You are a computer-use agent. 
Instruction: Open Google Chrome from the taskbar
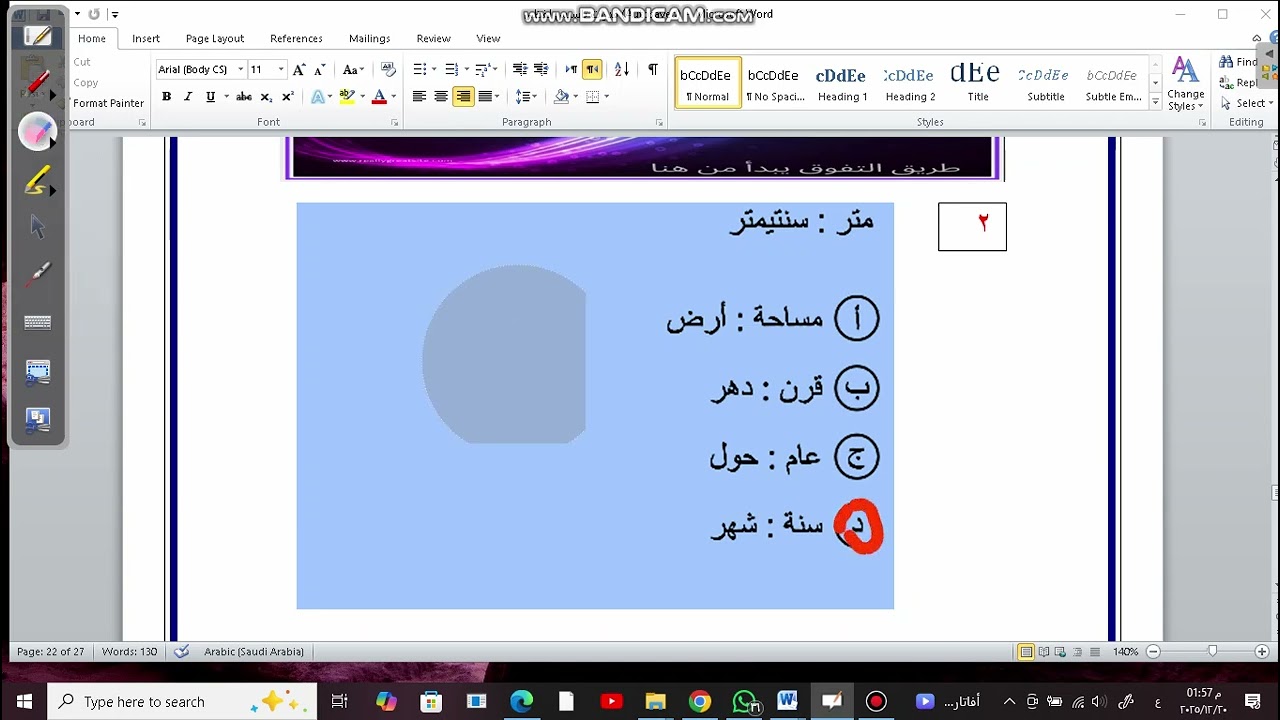click(699, 702)
